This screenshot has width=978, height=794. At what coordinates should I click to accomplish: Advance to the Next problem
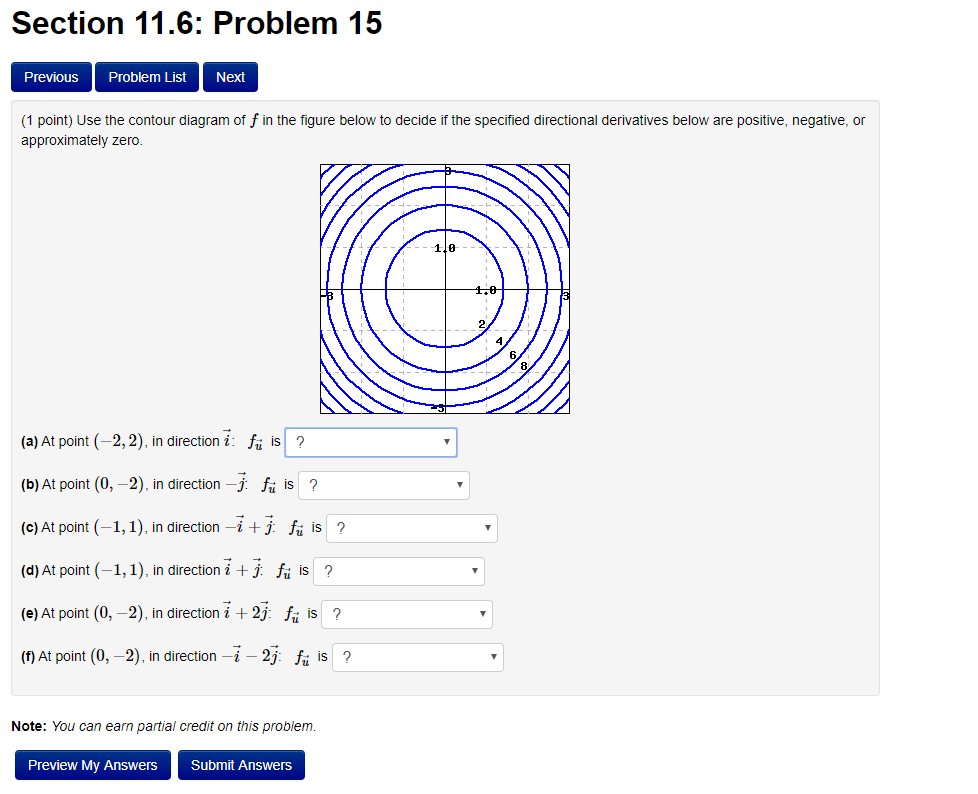(229, 77)
